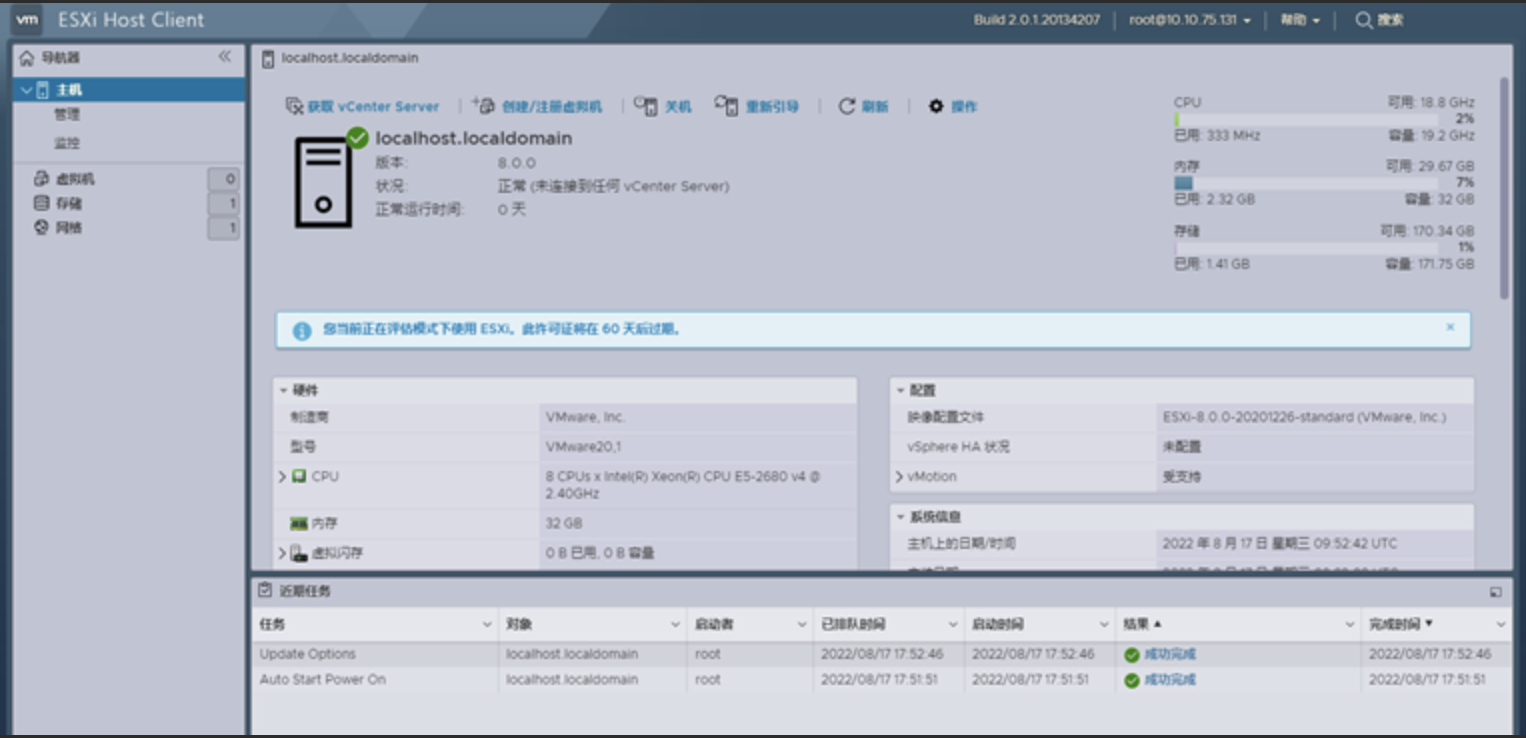Screen dimensions: 1526x738
Task: Open 管理 under host
Action: 67,115
